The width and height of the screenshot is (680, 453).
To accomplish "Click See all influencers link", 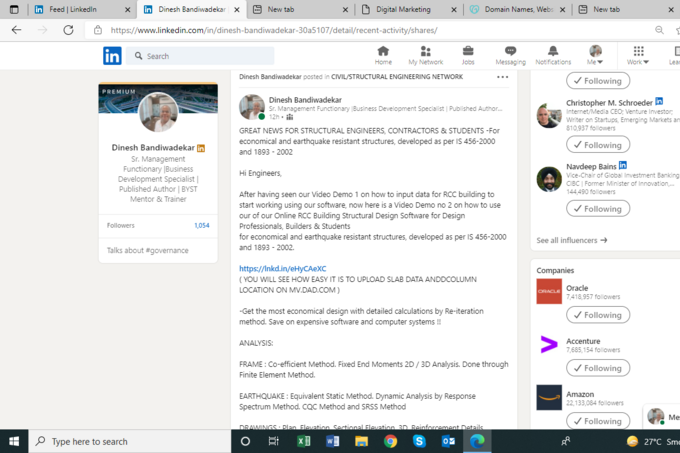I will point(572,240).
